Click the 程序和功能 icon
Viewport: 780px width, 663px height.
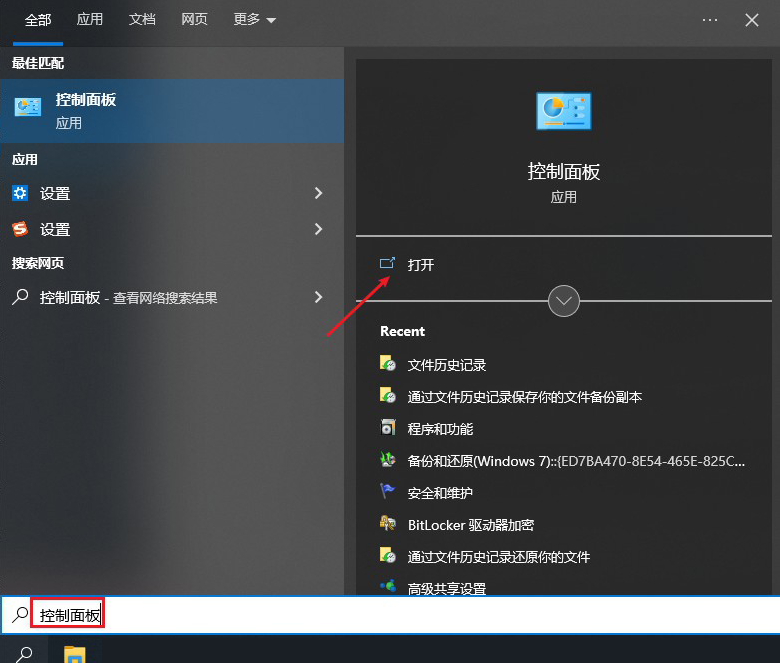point(388,427)
